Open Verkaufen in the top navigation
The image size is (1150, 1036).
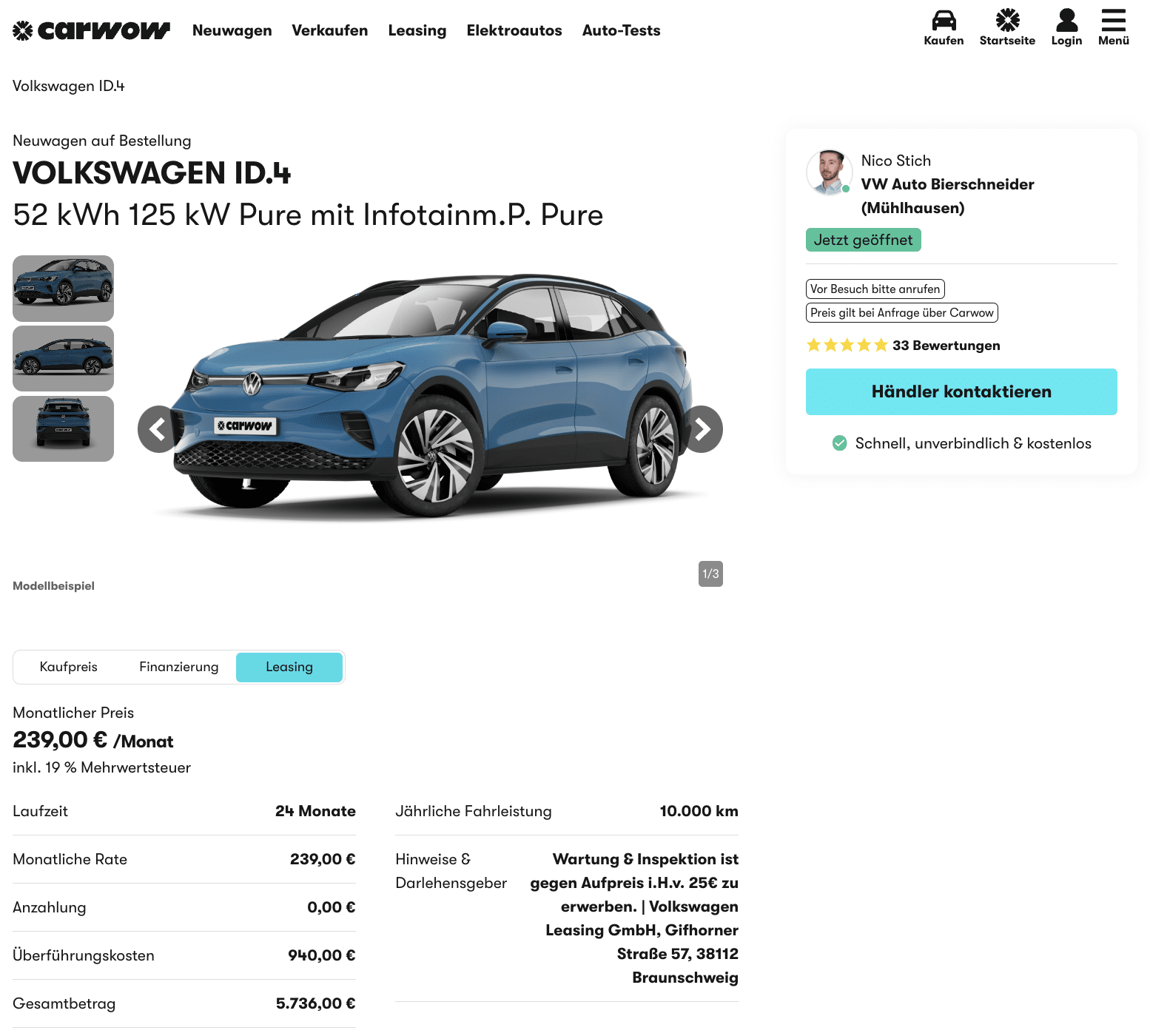pyautogui.click(x=330, y=30)
